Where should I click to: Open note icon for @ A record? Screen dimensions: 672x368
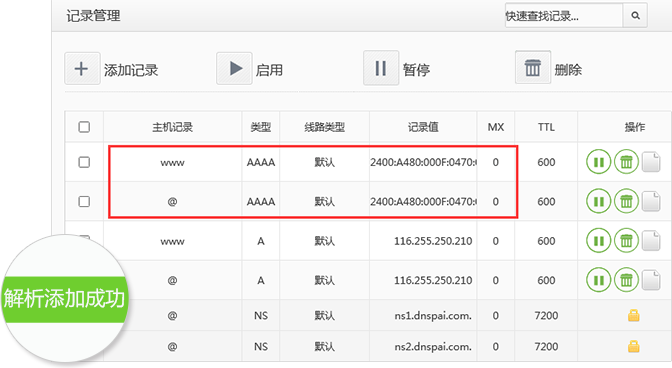651,280
